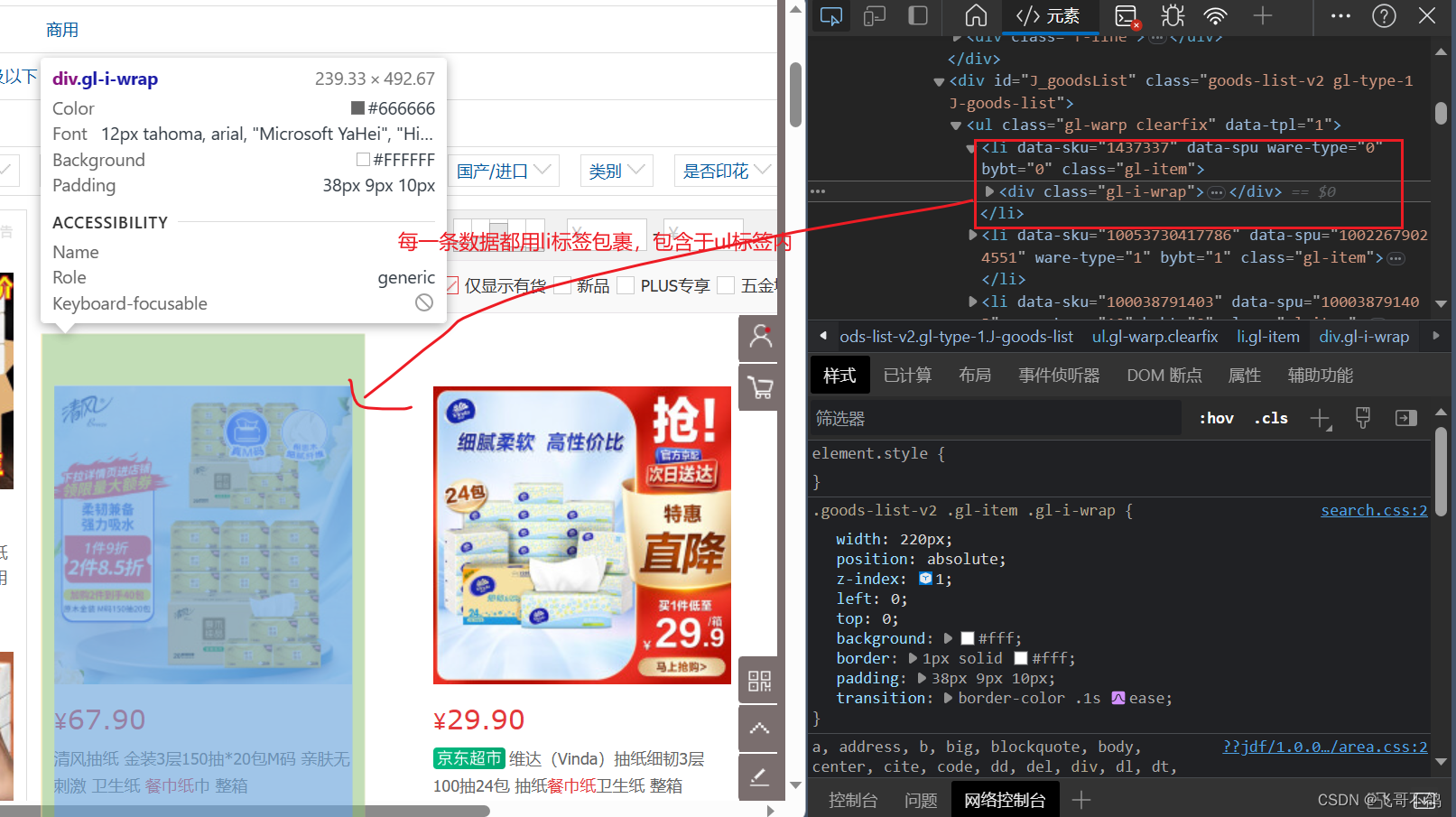The width and height of the screenshot is (1456, 817).
Task: Toggle the DevTools sidebar dock icon
Action: click(918, 16)
